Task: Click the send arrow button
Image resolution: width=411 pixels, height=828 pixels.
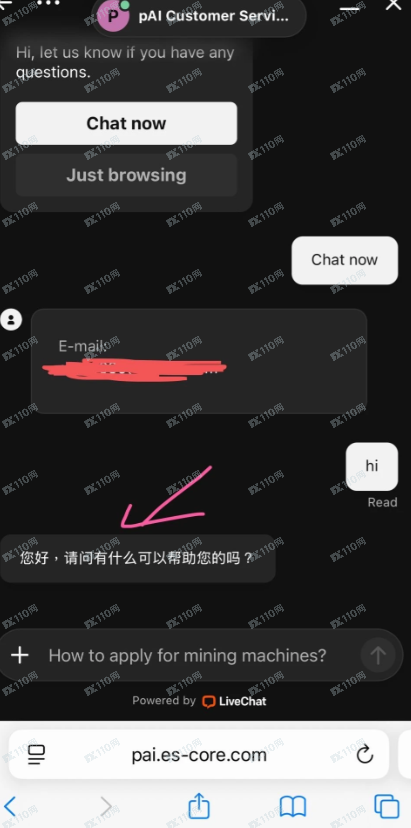Action: click(378, 655)
